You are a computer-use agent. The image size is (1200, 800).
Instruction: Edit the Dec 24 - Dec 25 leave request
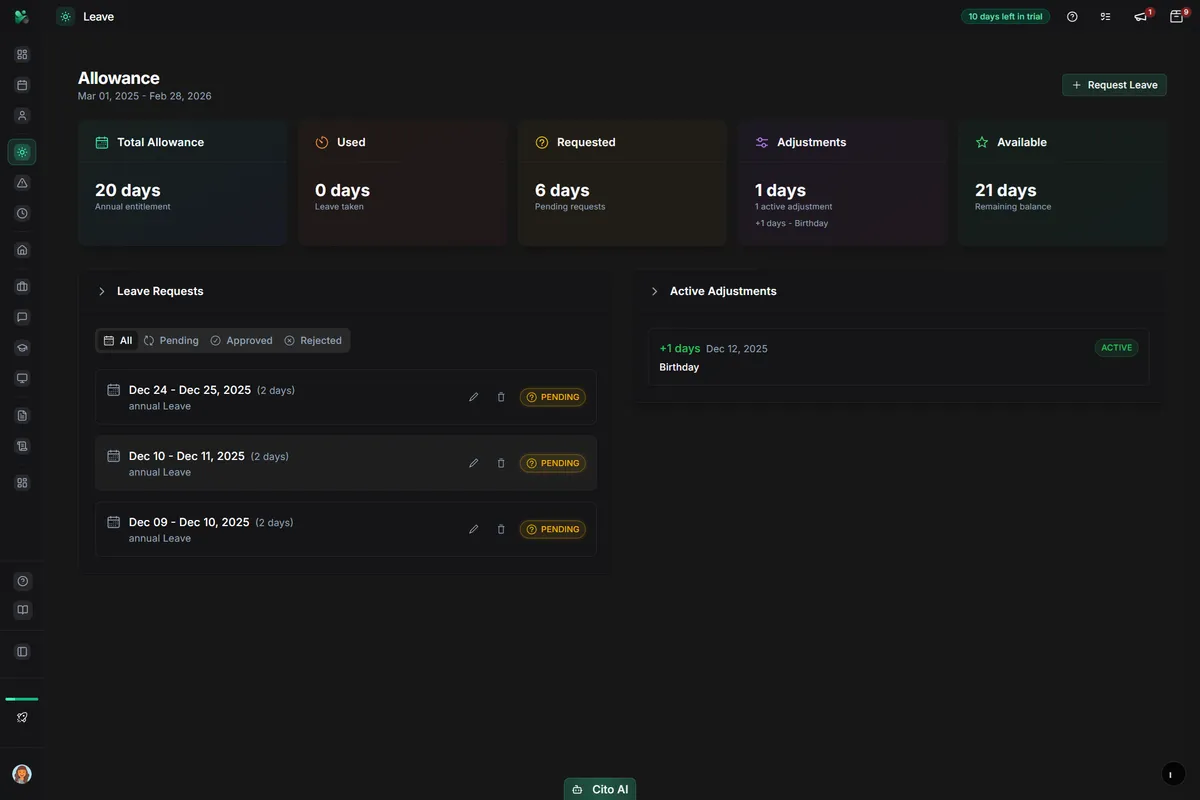pyautogui.click(x=474, y=397)
